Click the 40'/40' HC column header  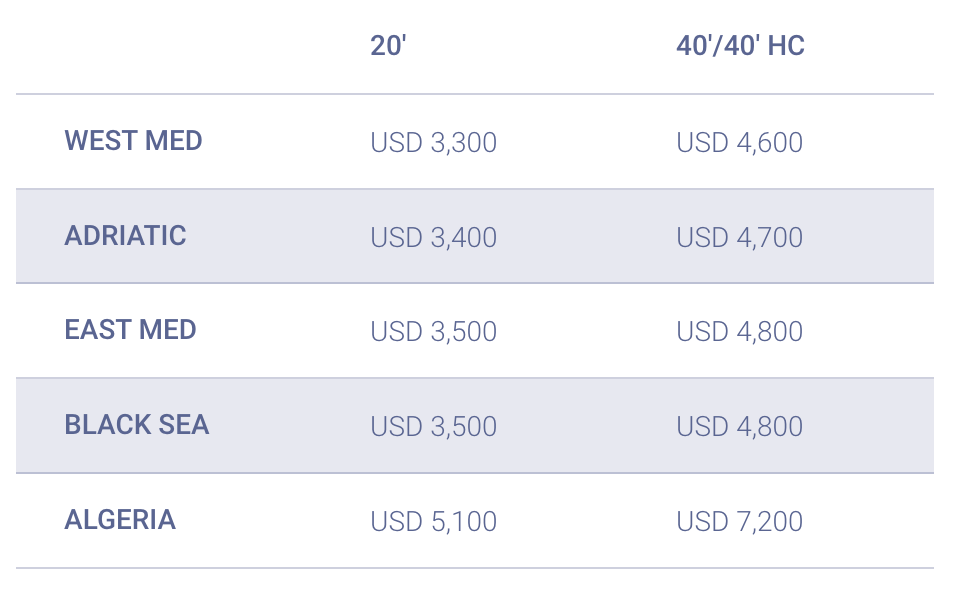point(740,46)
